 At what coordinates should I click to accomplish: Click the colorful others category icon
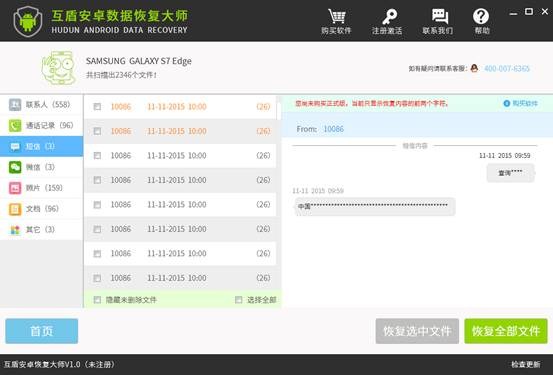pos(15,230)
